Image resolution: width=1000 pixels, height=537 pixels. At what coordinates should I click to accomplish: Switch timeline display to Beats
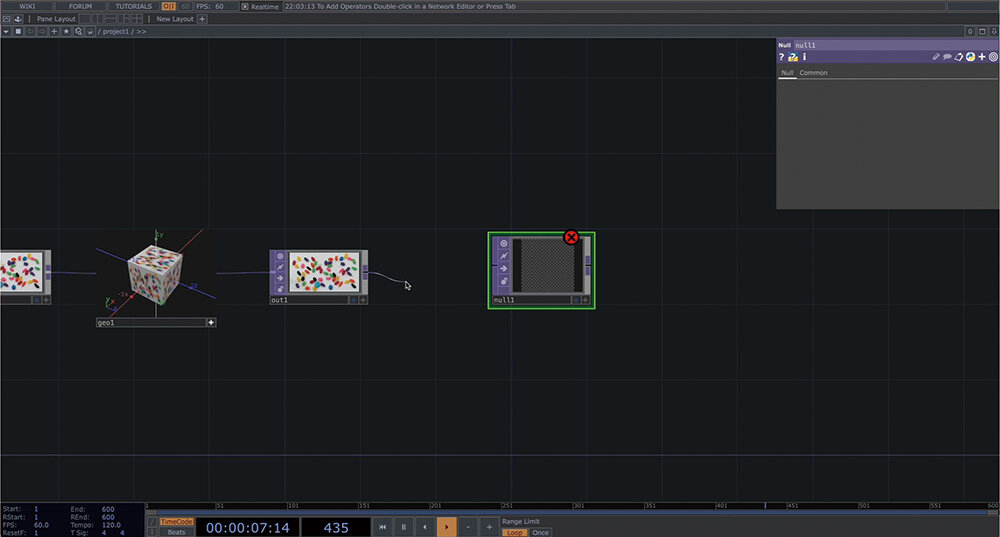coord(176,532)
